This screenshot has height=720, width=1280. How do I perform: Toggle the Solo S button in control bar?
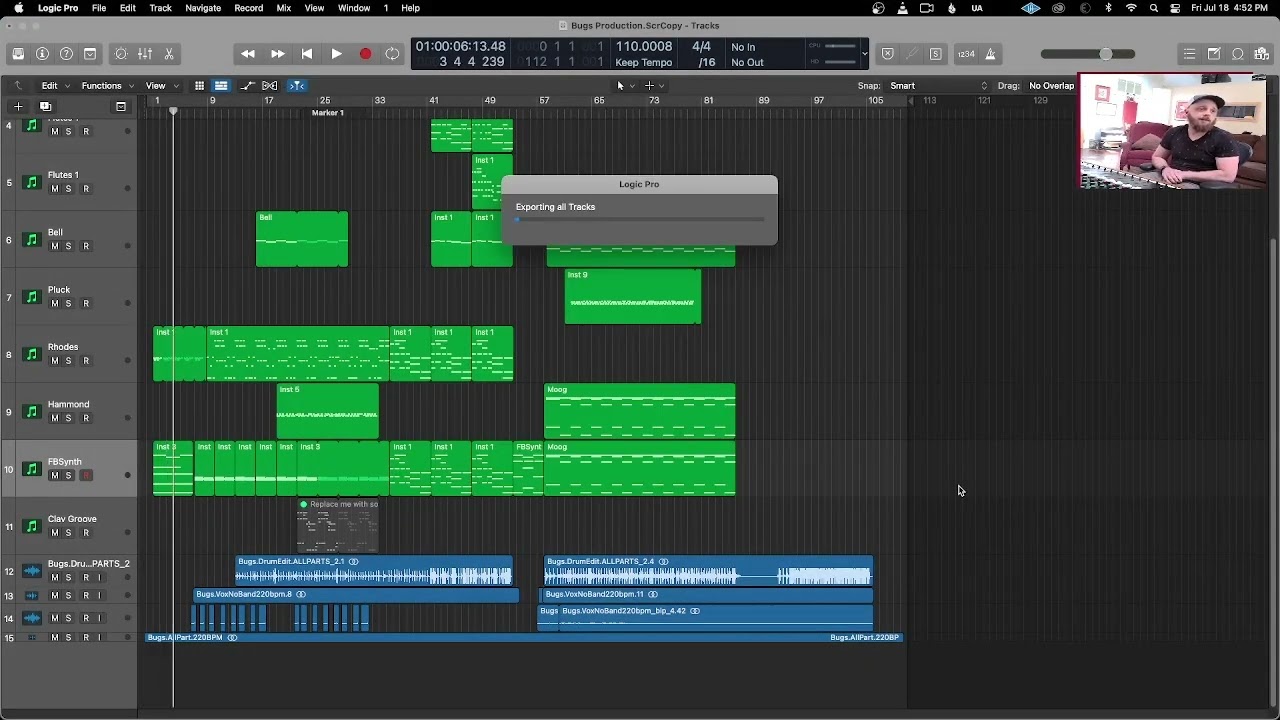(936, 54)
